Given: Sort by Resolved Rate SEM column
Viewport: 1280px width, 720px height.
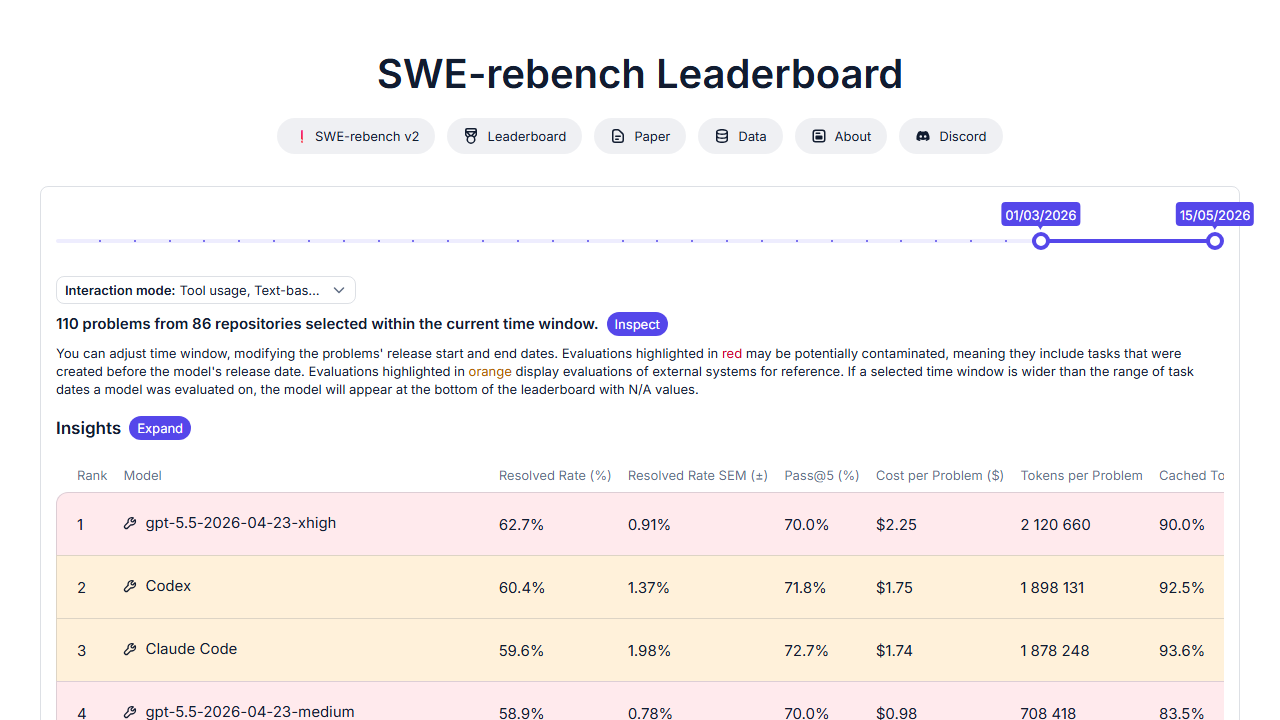Looking at the screenshot, I should [x=698, y=475].
